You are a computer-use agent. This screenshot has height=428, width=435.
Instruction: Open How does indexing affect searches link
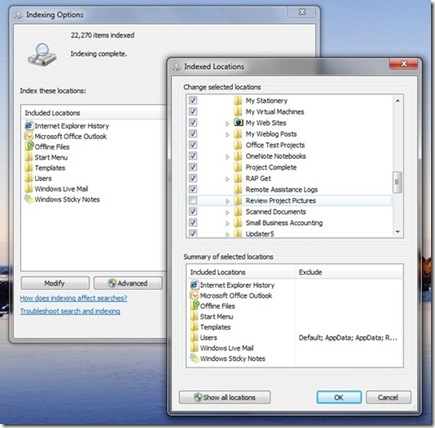coord(73,298)
